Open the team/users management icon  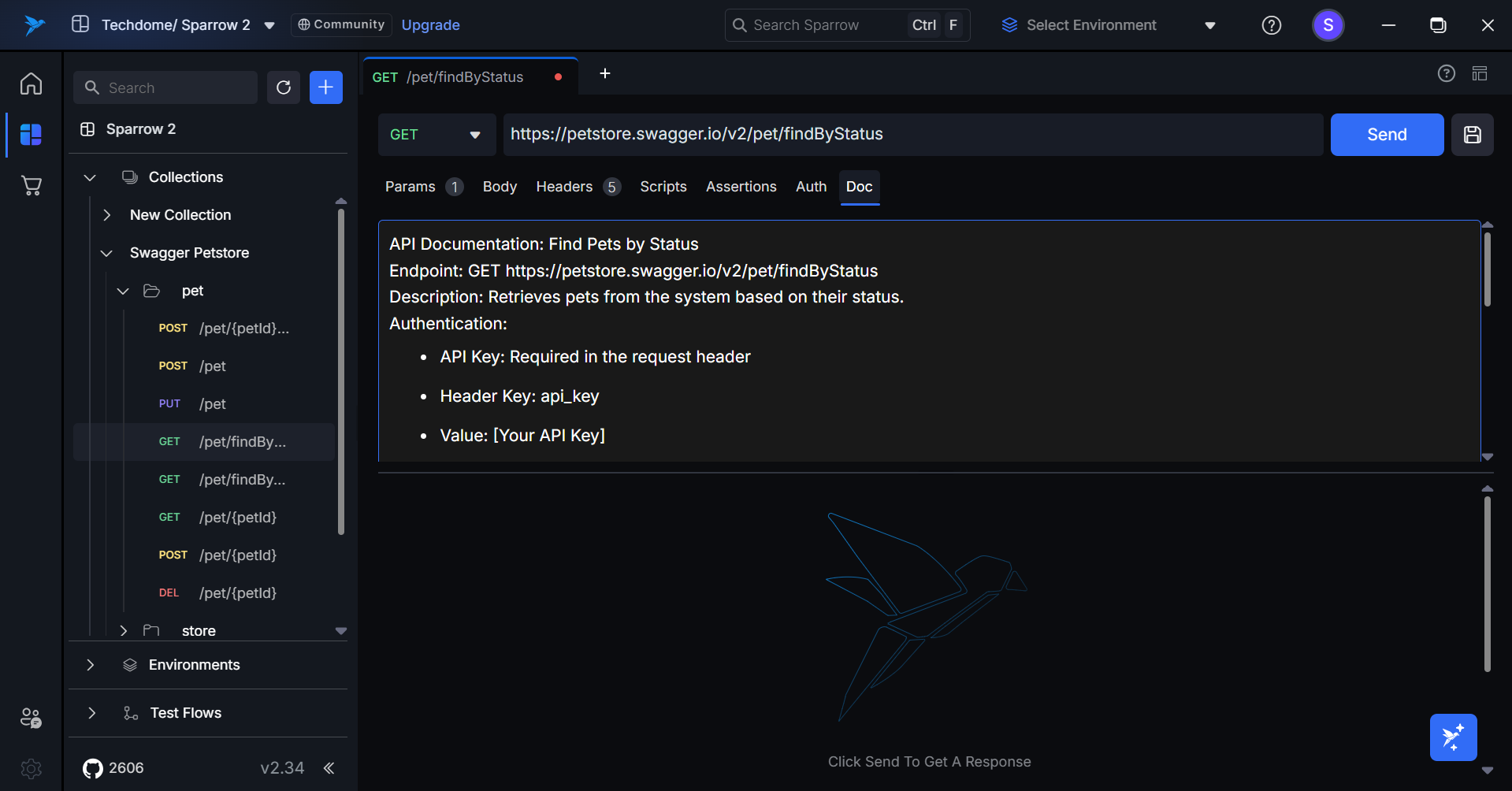32,718
